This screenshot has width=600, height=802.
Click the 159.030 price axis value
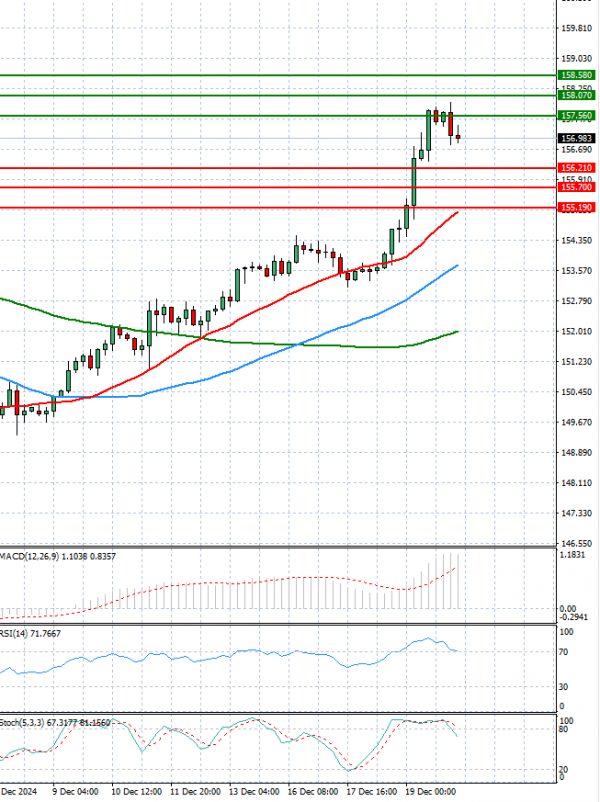pyautogui.click(x=576, y=59)
